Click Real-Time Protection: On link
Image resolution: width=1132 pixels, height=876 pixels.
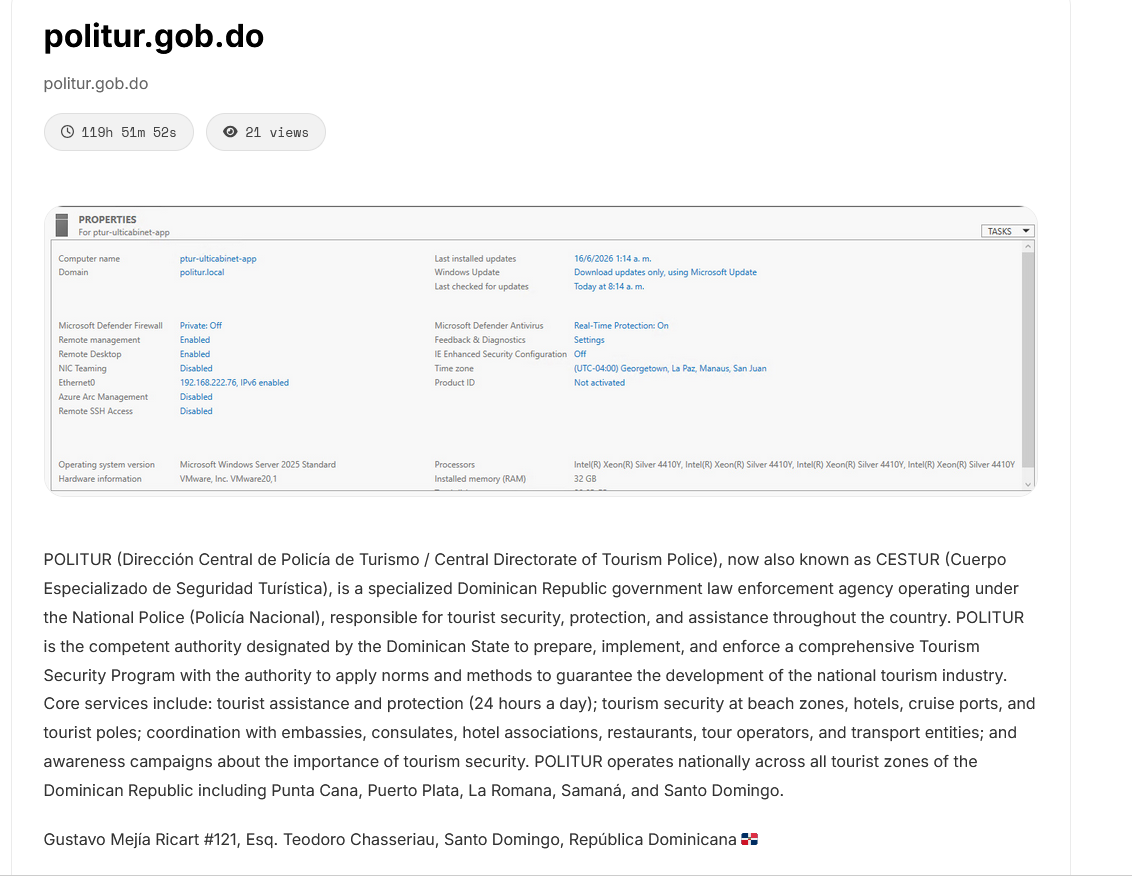(x=621, y=326)
